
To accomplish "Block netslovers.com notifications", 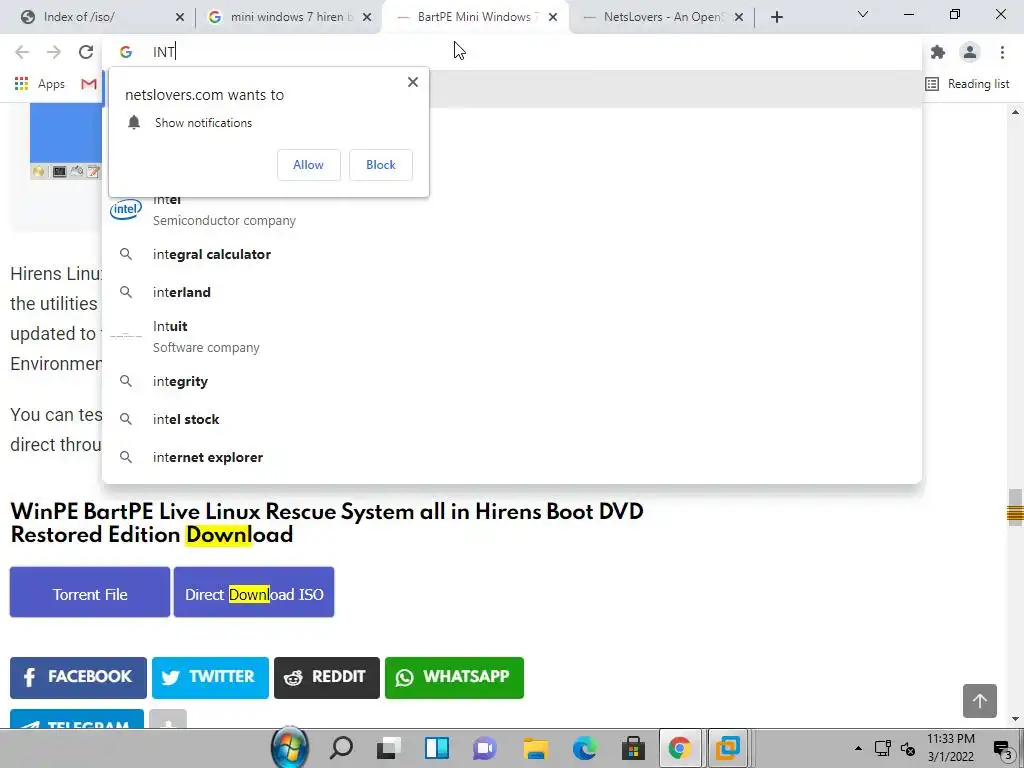I will click(381, 165).
